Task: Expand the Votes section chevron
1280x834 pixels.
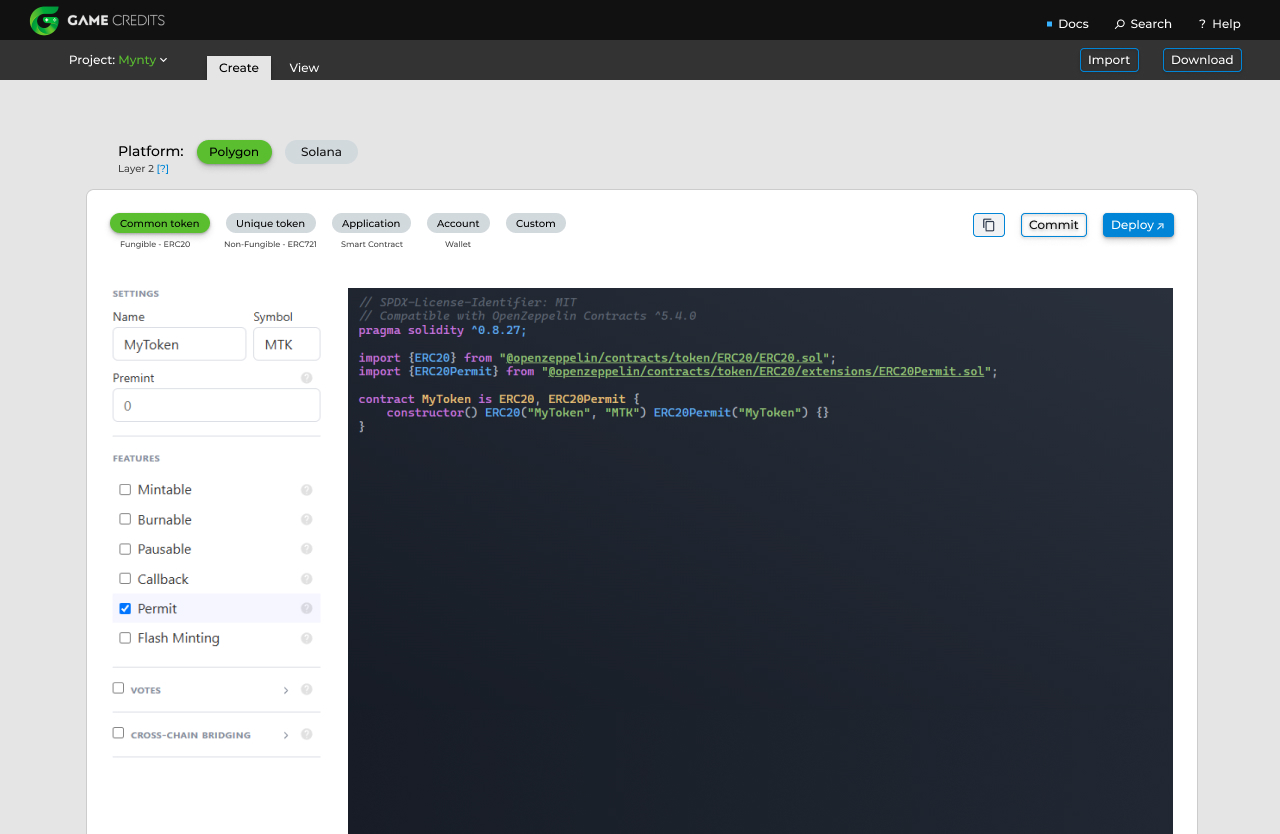Action: tap(285, 690)
